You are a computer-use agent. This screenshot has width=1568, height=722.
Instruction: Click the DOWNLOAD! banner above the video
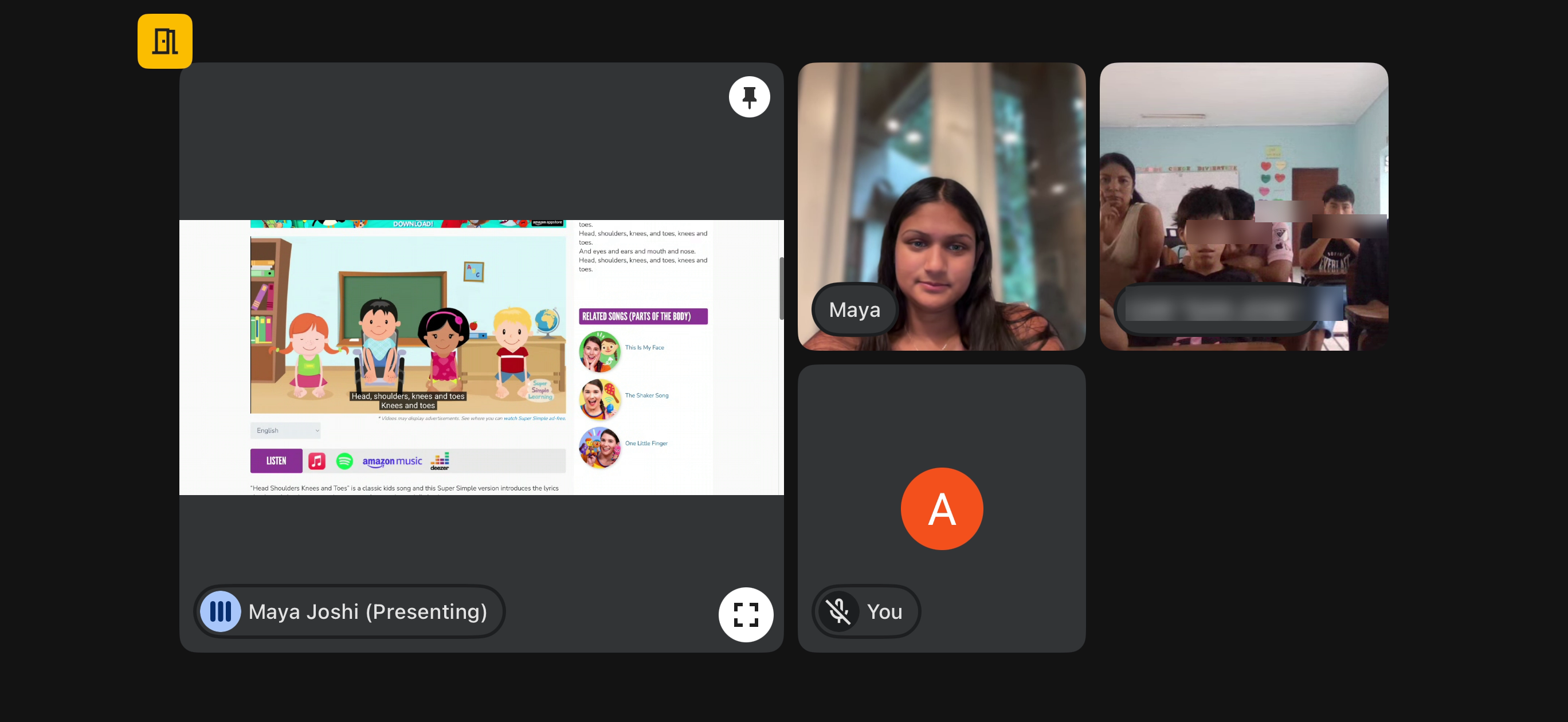pos(408,223)
